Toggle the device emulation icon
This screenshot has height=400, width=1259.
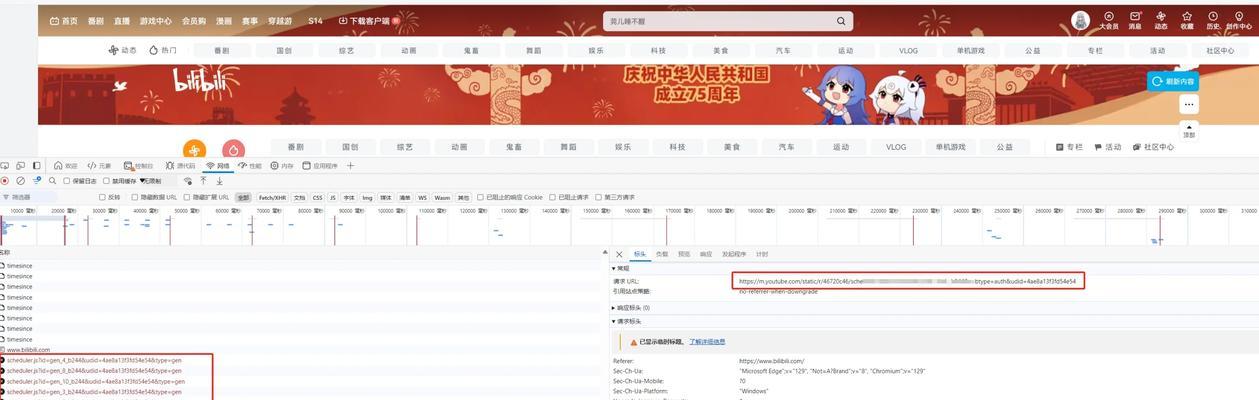tap(20, 166)
